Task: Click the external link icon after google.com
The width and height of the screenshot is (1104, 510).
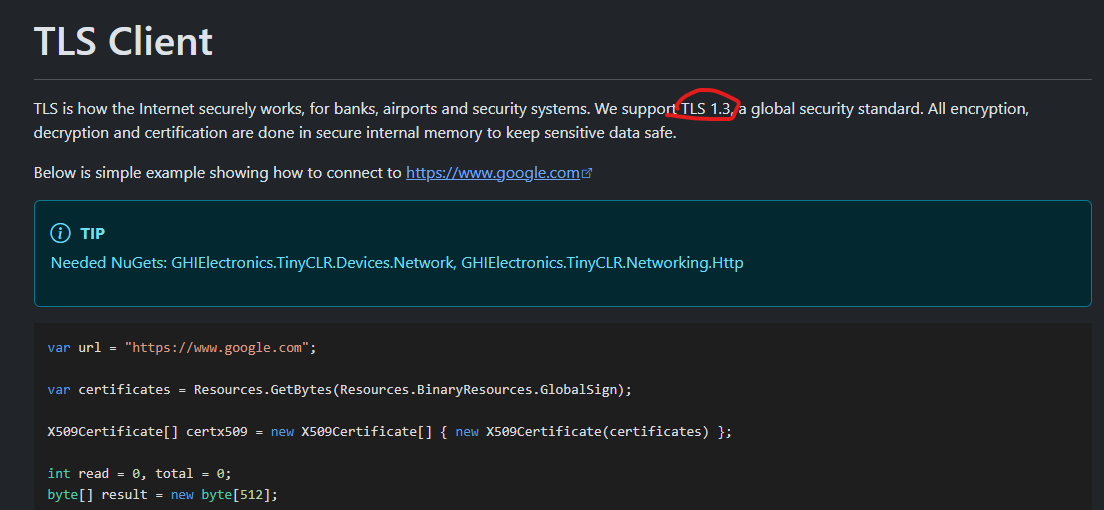Action: click(587, 173)
